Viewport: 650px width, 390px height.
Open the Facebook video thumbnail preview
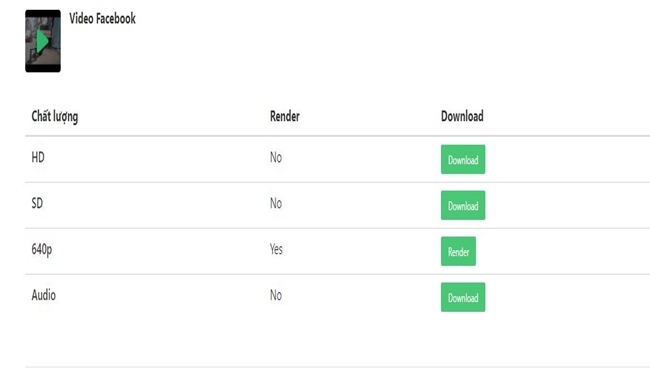(43, 41)
